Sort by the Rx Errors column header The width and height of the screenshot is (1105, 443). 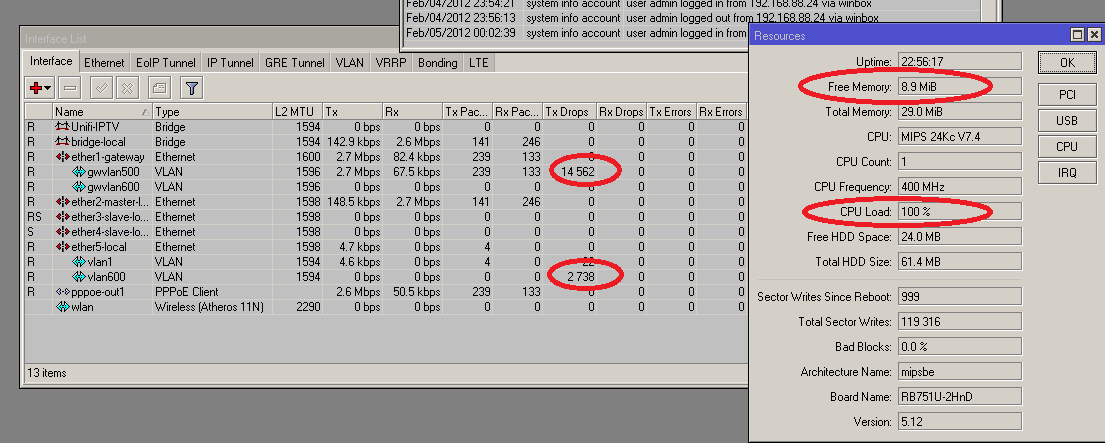coord(721,112)
